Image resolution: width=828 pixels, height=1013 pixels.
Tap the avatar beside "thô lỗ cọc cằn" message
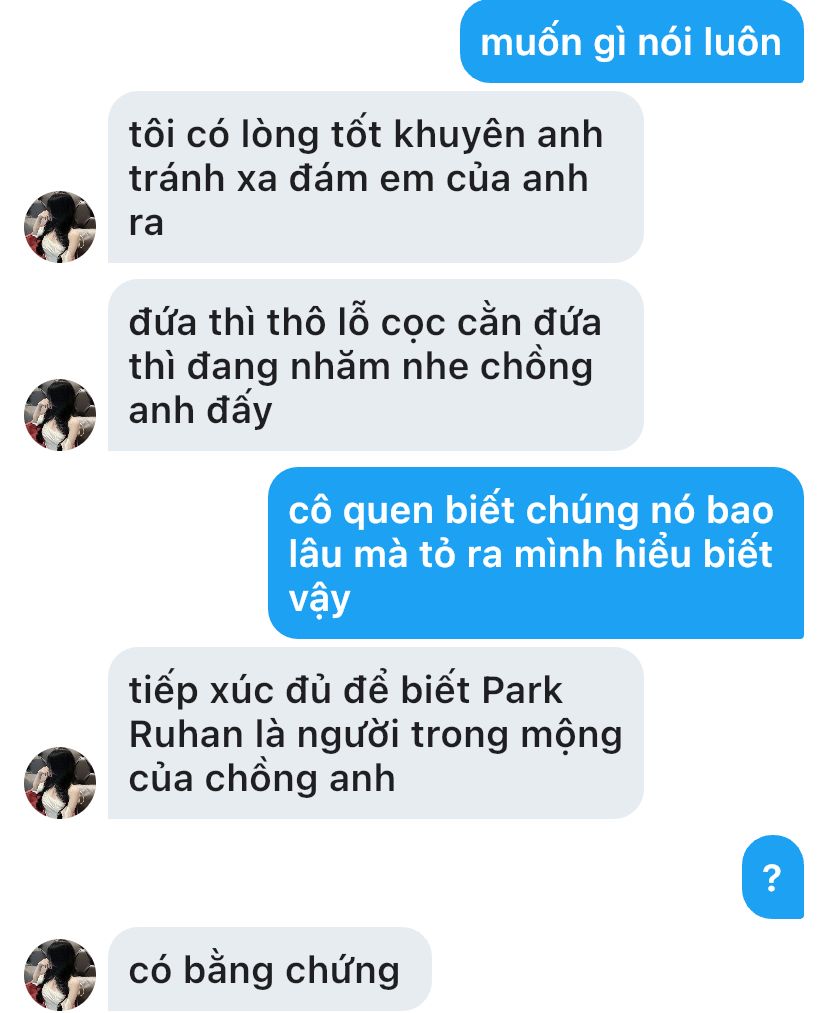pyautogui.click(x=60, y=415)
